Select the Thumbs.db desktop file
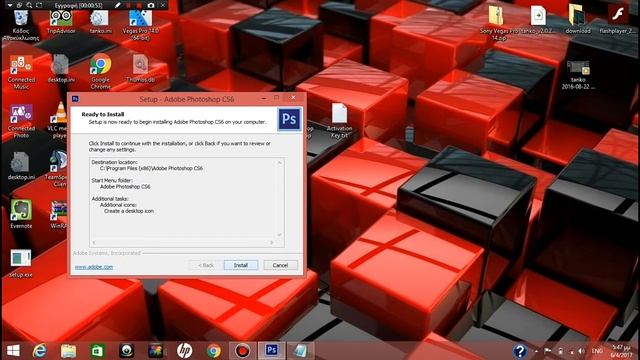This screenshot has width=640, height=360. click(x=140, y=69)
